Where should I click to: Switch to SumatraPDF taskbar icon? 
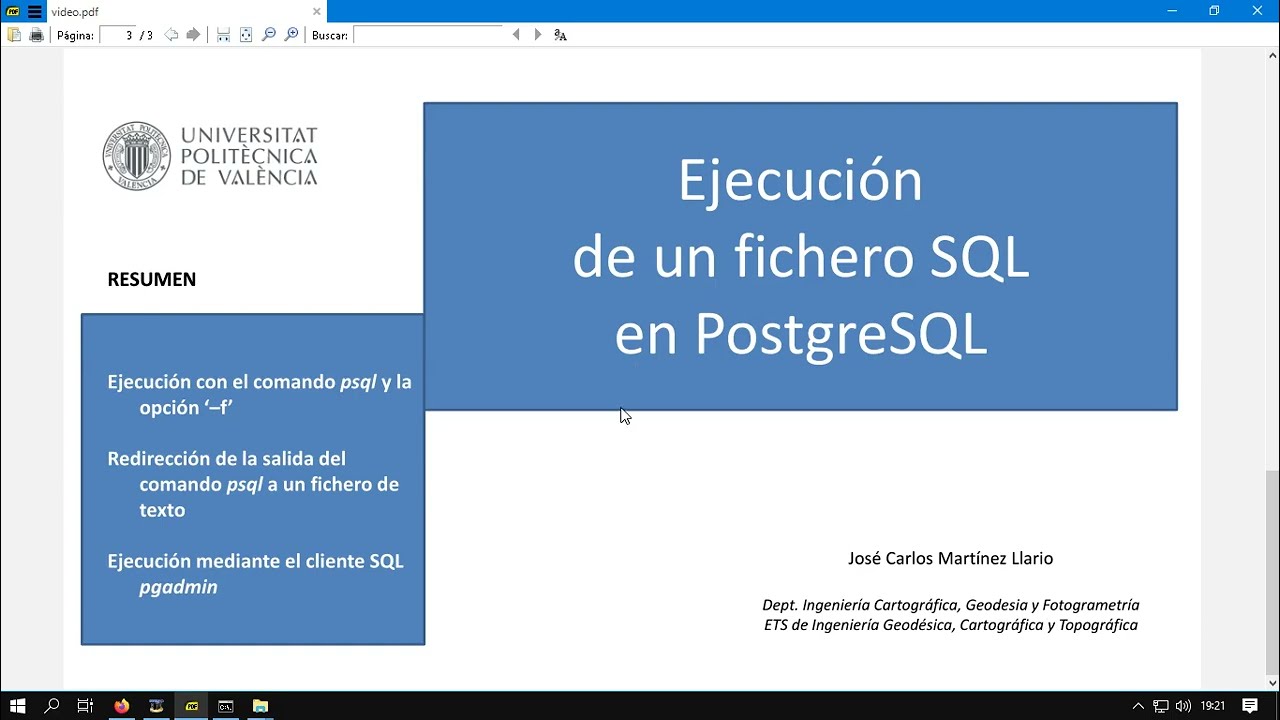(x=191, y=706)
